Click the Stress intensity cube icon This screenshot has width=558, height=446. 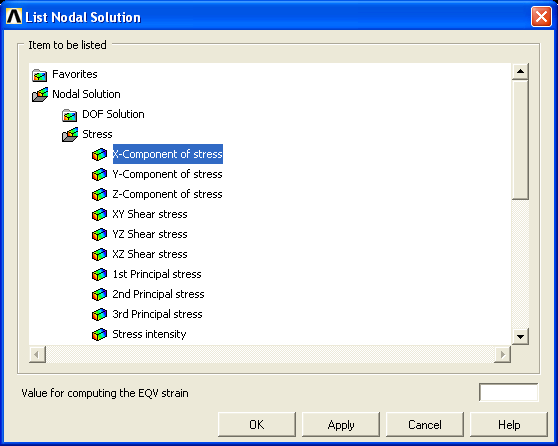click(99, 334)
